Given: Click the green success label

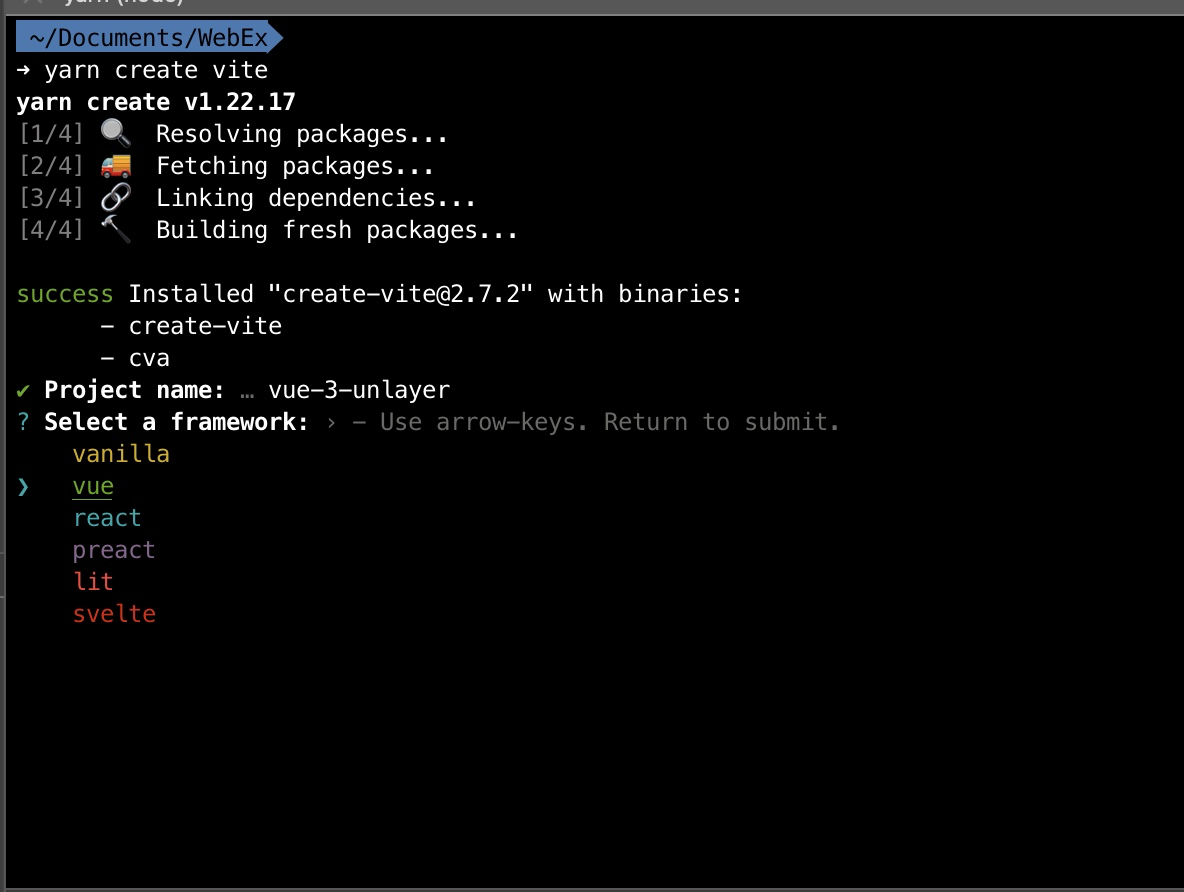Looking at the screenshot, I should (65, 294).
